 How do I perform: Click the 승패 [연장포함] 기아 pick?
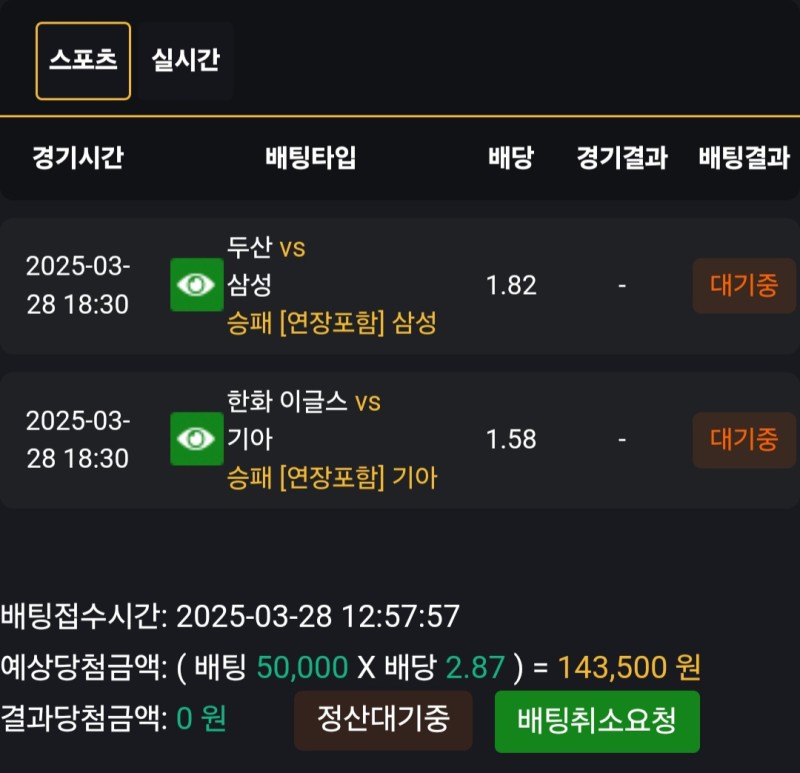(x=332, y=477)
